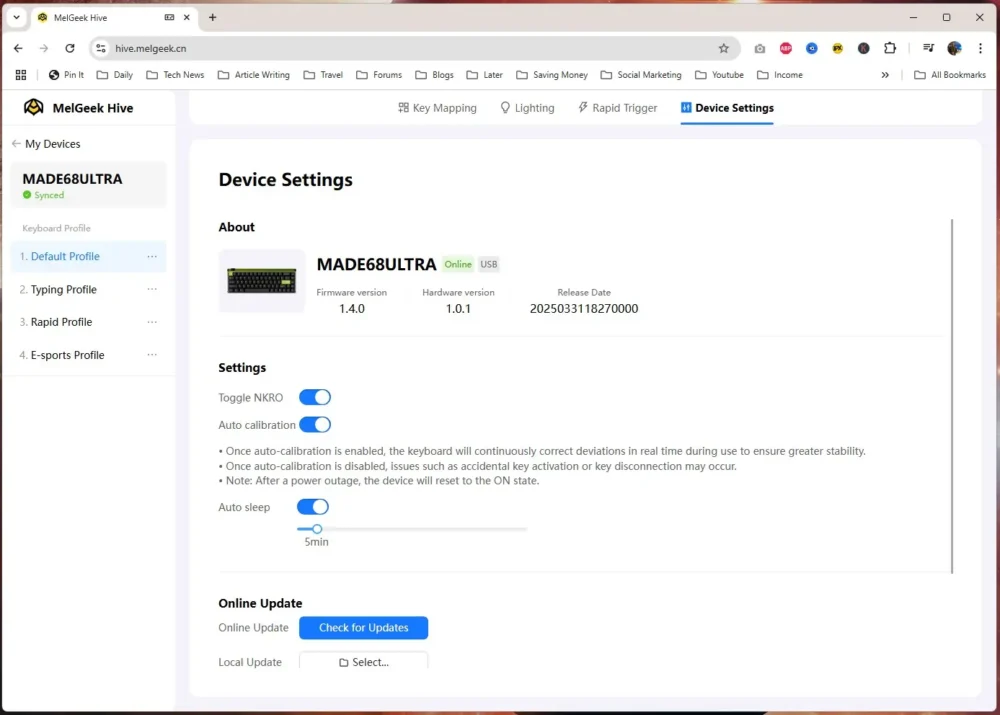Open the Forums bookmarks folder

[379, 75]
